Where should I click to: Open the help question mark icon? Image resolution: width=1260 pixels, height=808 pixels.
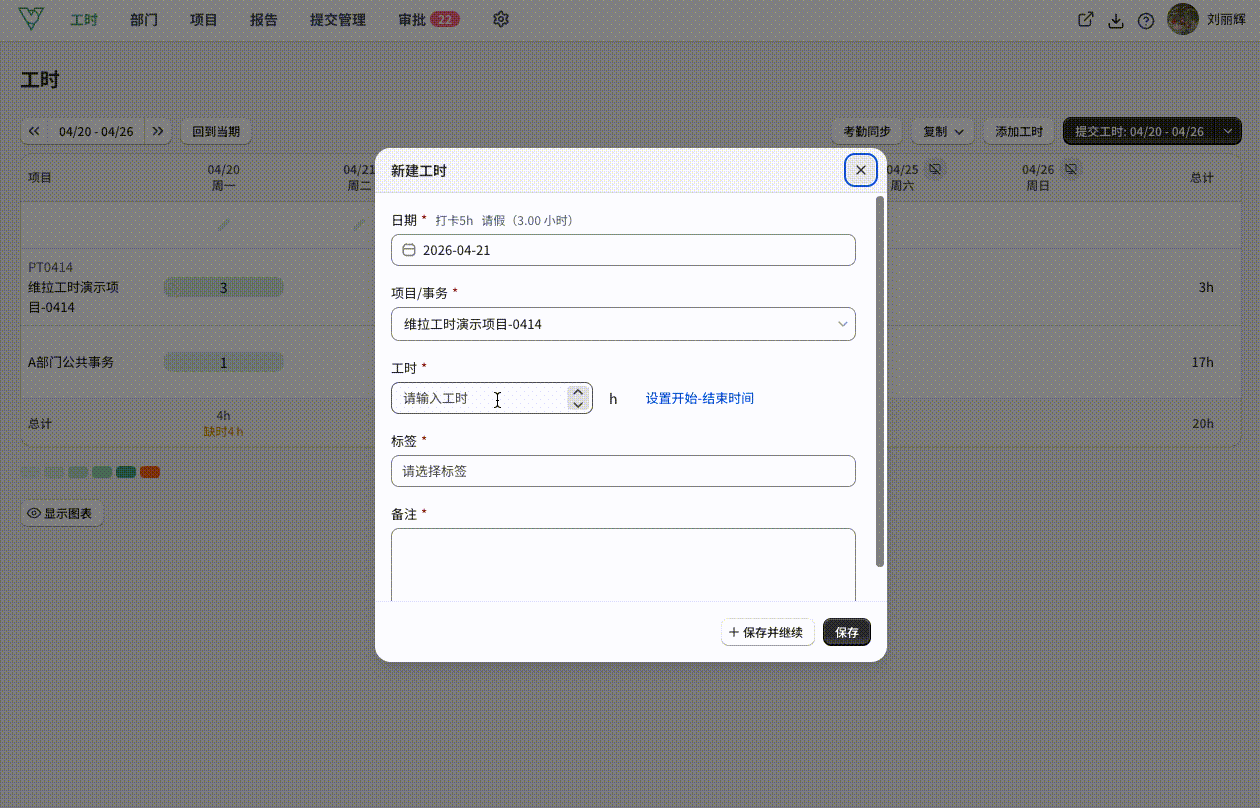(1146, 21)
